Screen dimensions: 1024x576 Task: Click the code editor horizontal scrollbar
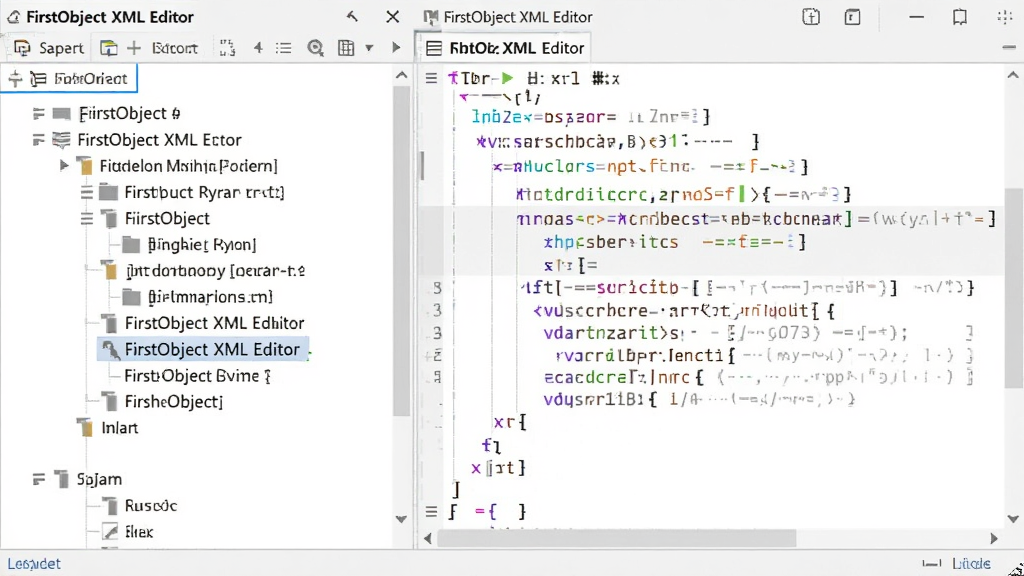(x=616, y=538)
